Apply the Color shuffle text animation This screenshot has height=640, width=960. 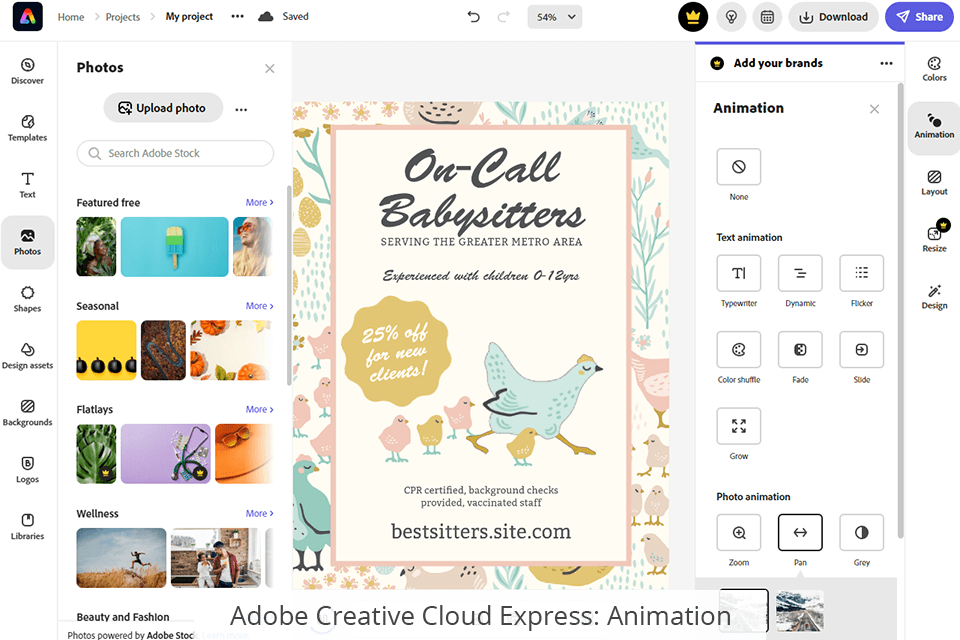click(x=739, y=350)
